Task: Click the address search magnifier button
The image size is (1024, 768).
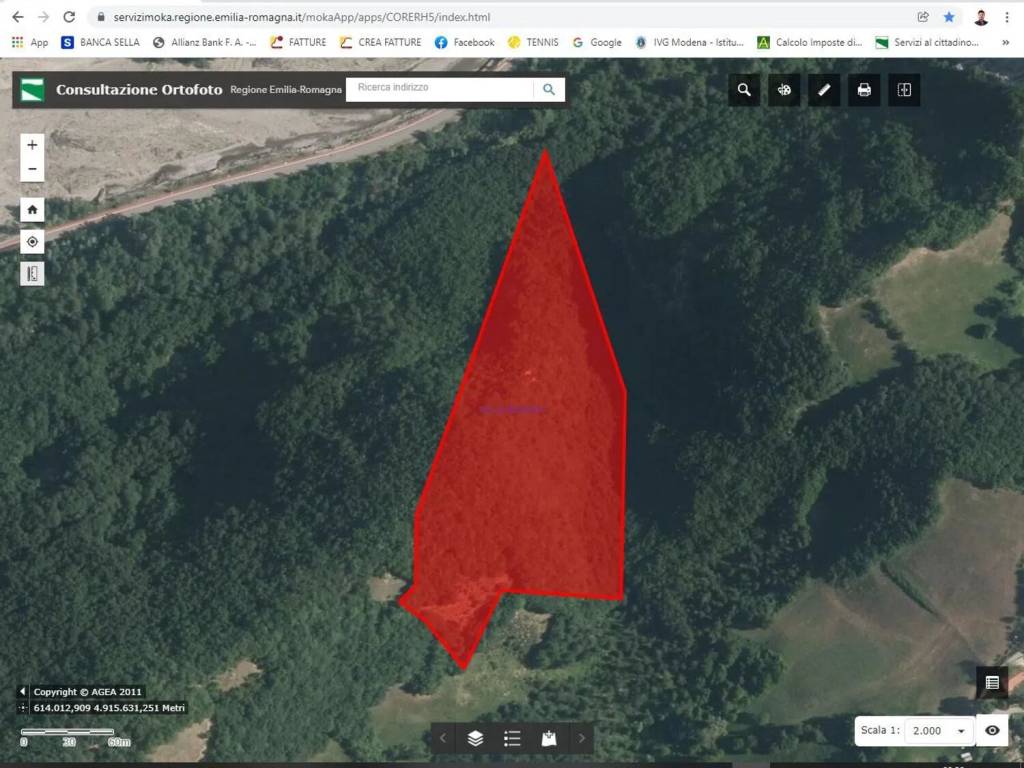Action: point(548,89)
